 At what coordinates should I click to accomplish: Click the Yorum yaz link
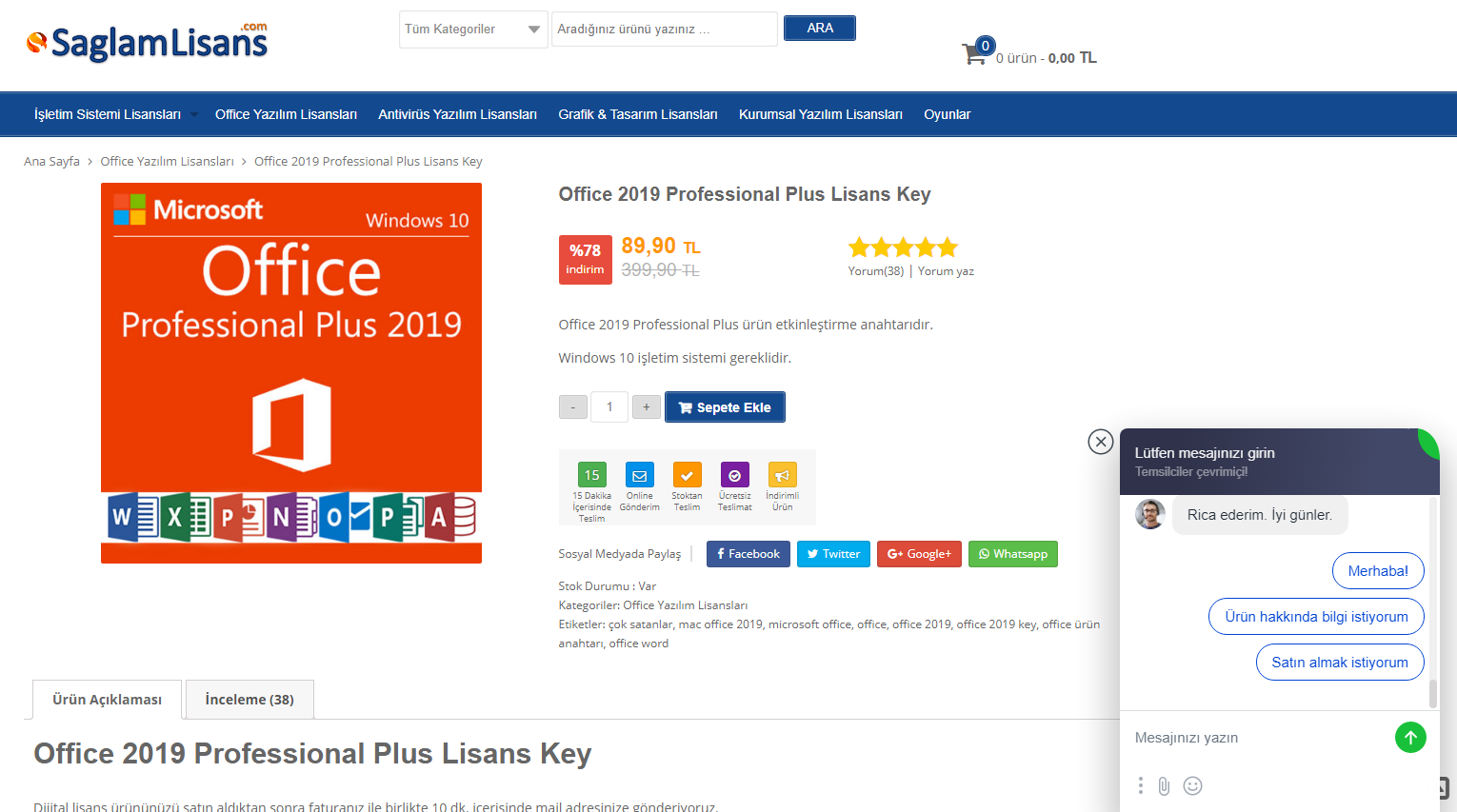tap(946, 271)
